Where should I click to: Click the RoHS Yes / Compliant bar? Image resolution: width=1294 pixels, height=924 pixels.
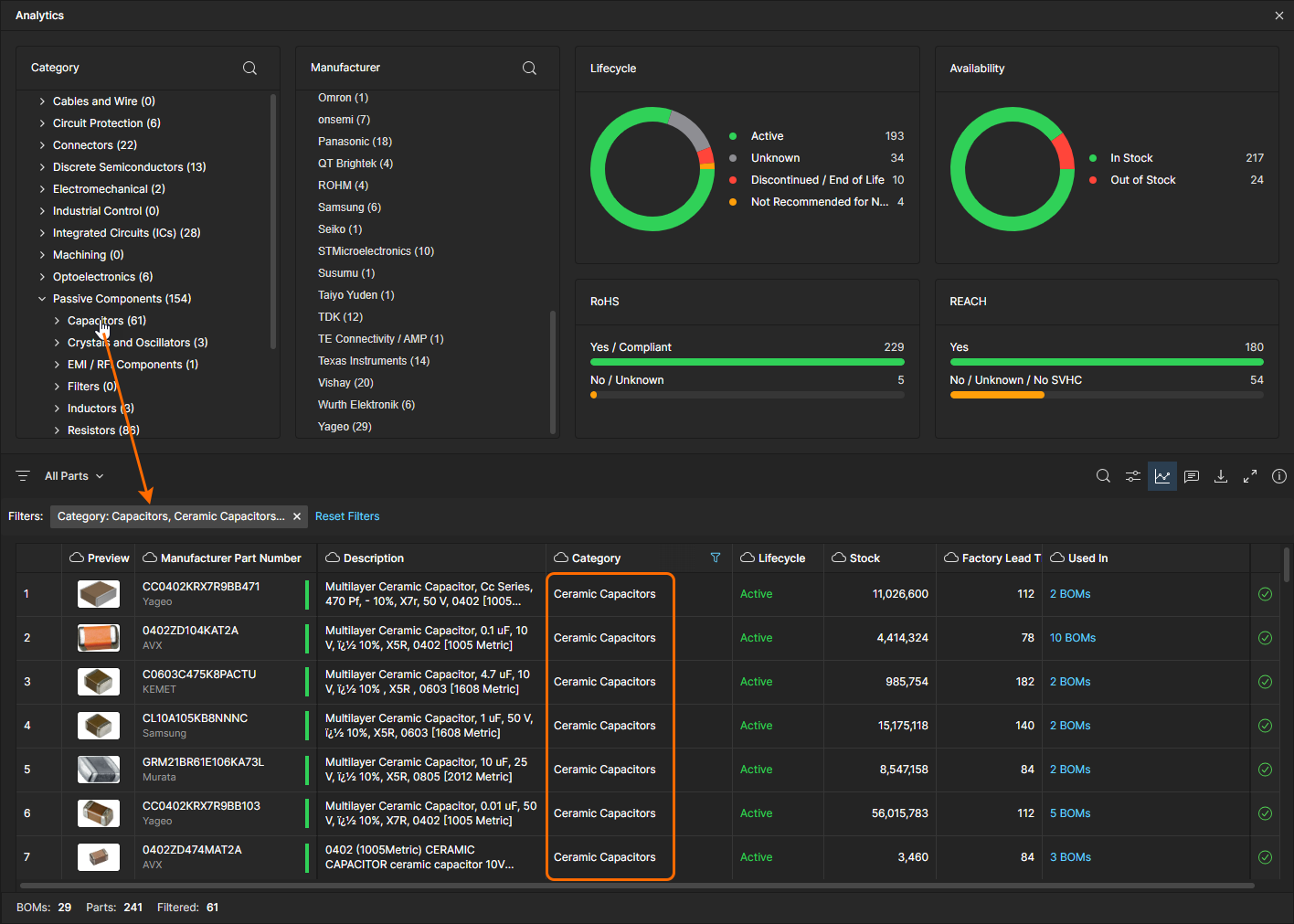(x=747, y=362)
